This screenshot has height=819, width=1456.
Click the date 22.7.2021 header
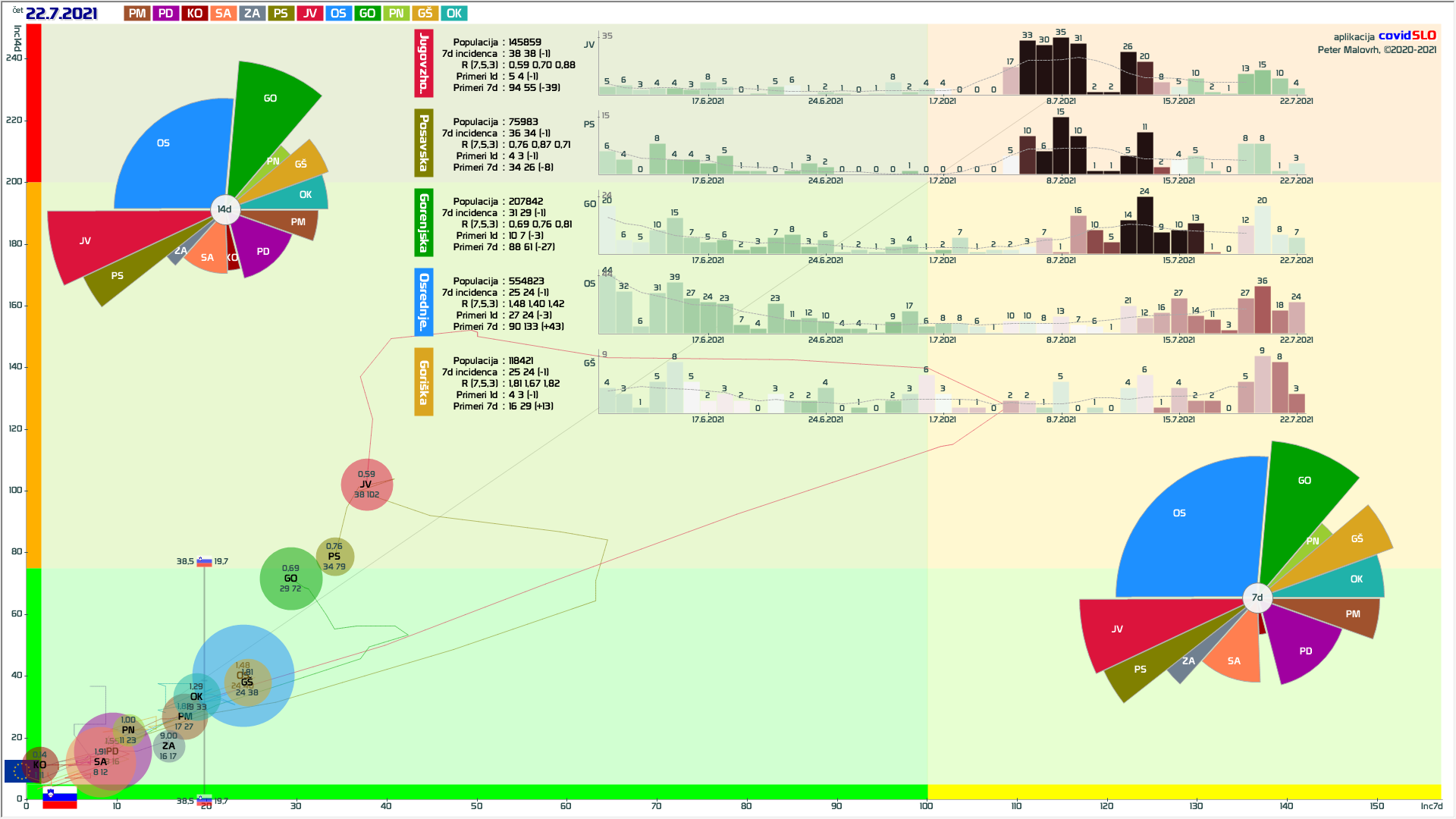(61, 14)
